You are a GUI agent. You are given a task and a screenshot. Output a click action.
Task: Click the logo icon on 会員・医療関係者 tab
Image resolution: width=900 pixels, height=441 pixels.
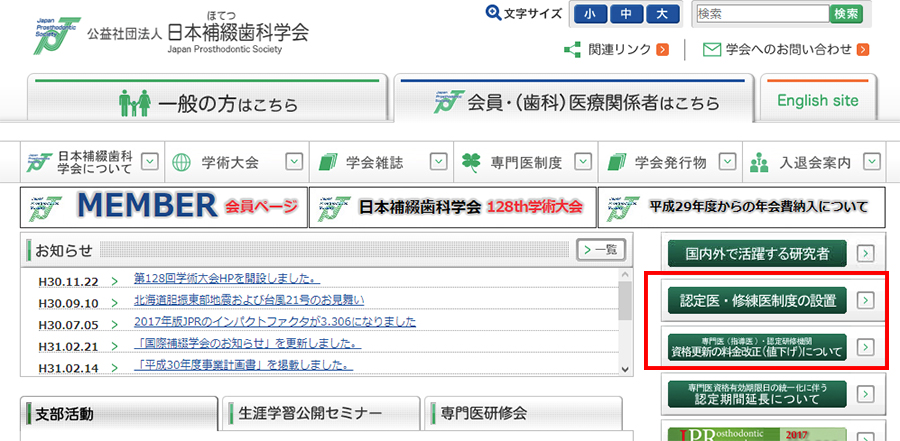click(448, 102)
